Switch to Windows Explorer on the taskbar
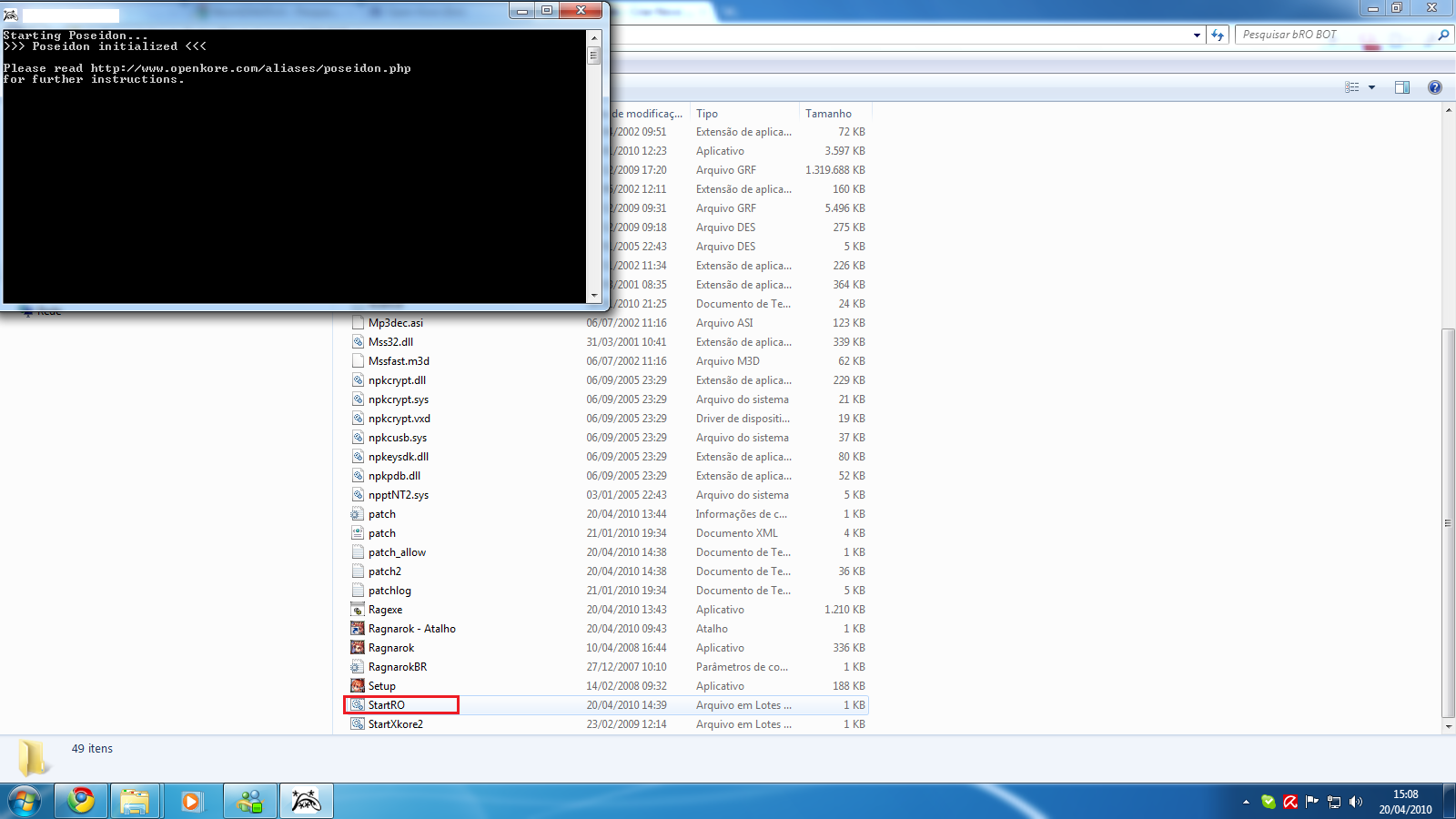This screenshot has width=1456, height=819. point(135,801)
